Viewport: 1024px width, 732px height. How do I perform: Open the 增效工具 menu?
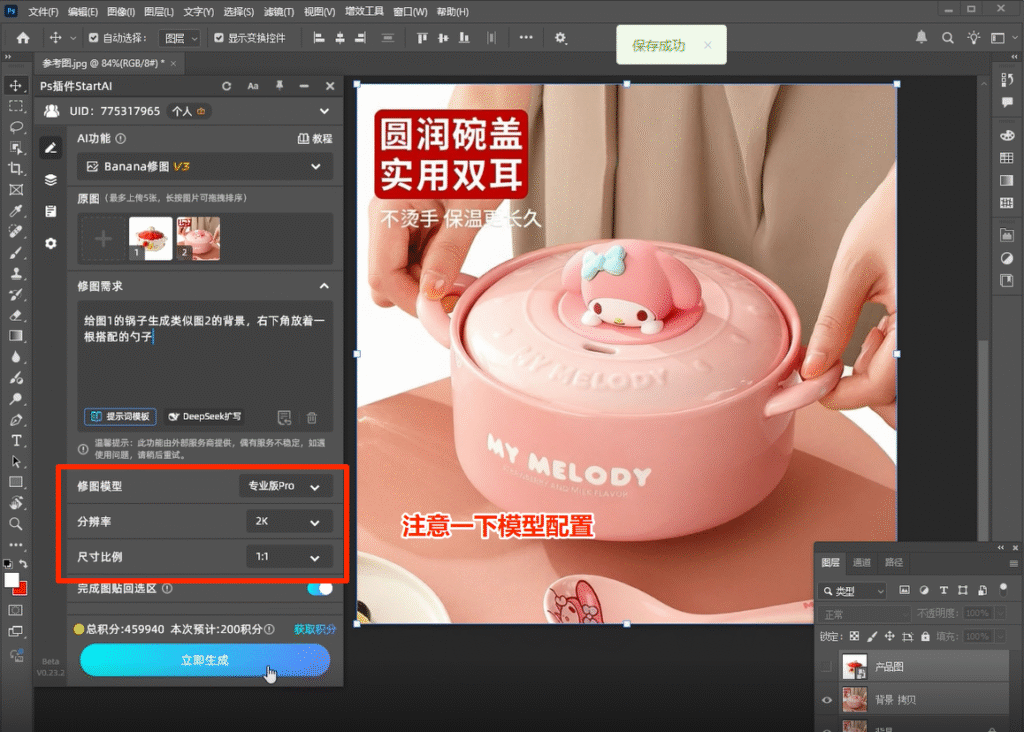[x=364, y=11]
